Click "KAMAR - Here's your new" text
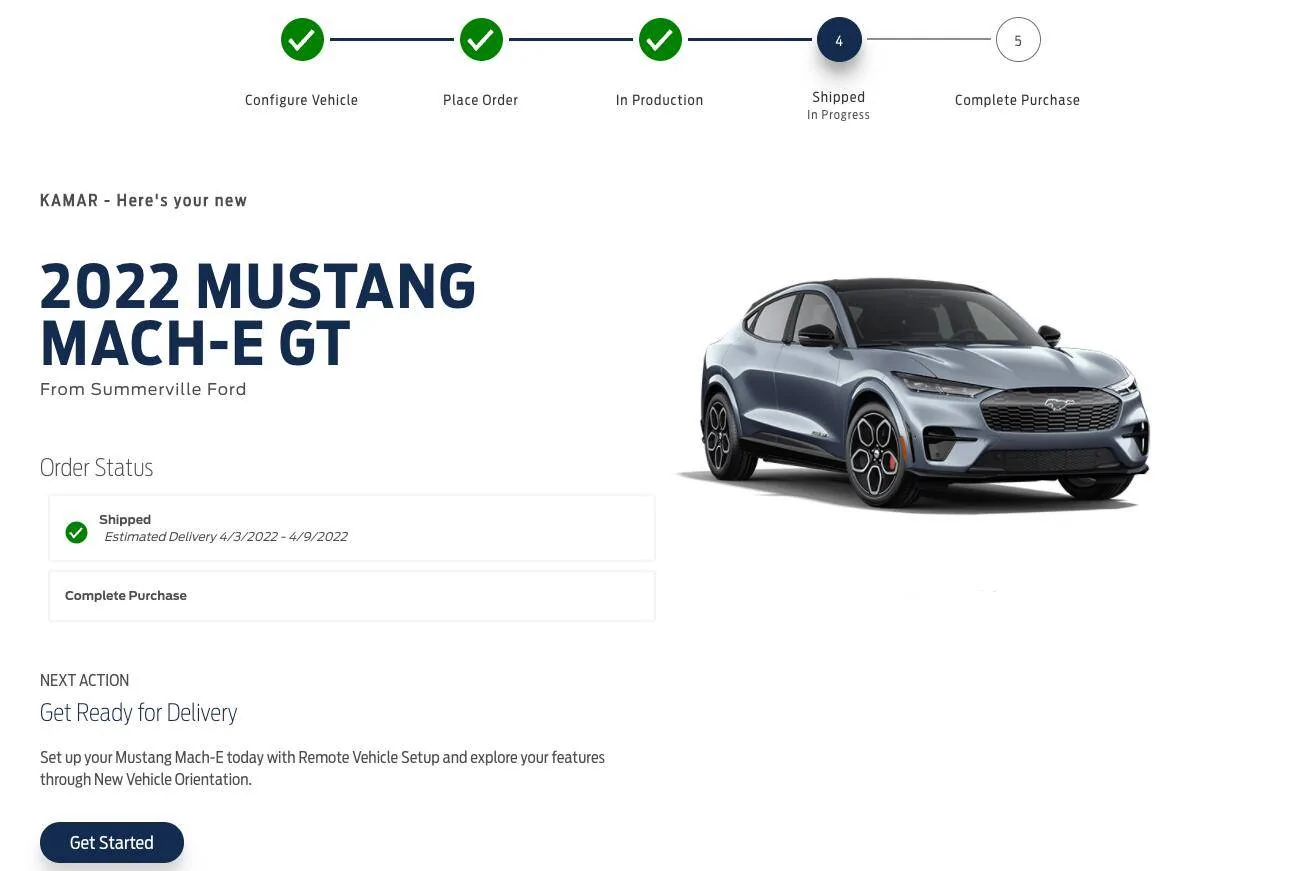Screen dimensions: 1296x871 click(x=143, y=200)
